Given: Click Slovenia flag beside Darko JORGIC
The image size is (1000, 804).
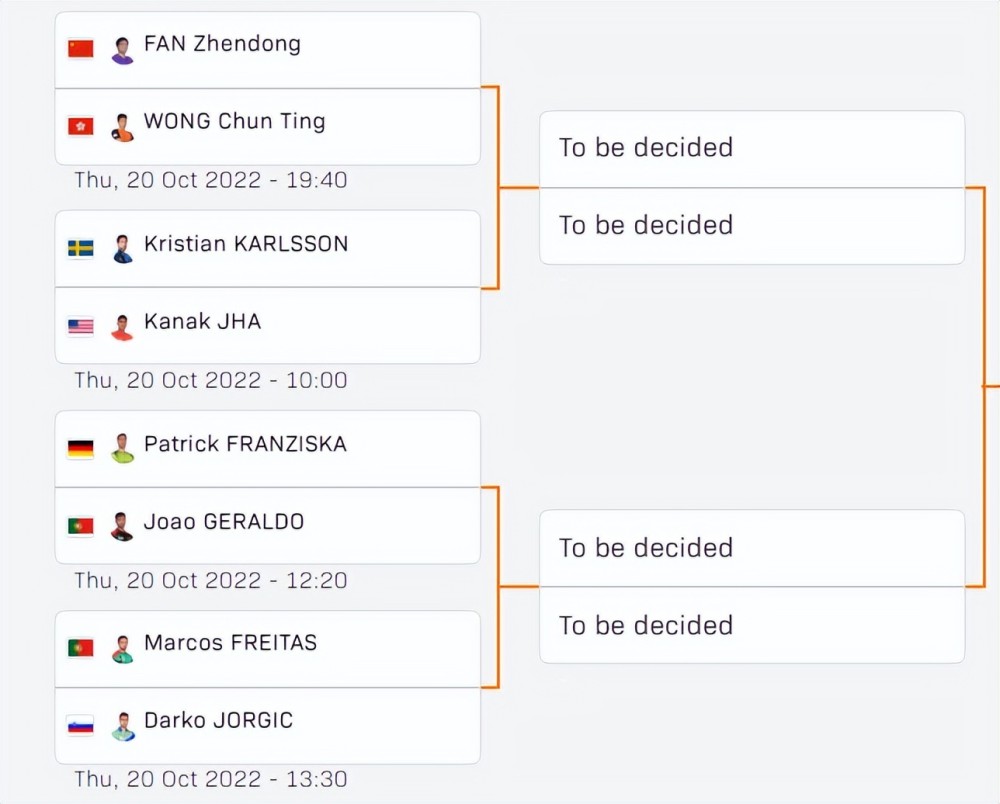Looking at the screenshot, I should coord(81,725).
